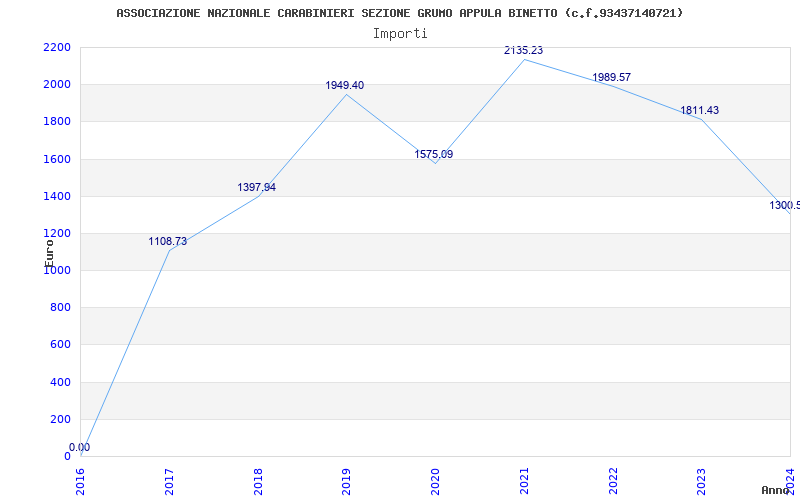Click the 'Anno' x-axis title

coord(775,490)
